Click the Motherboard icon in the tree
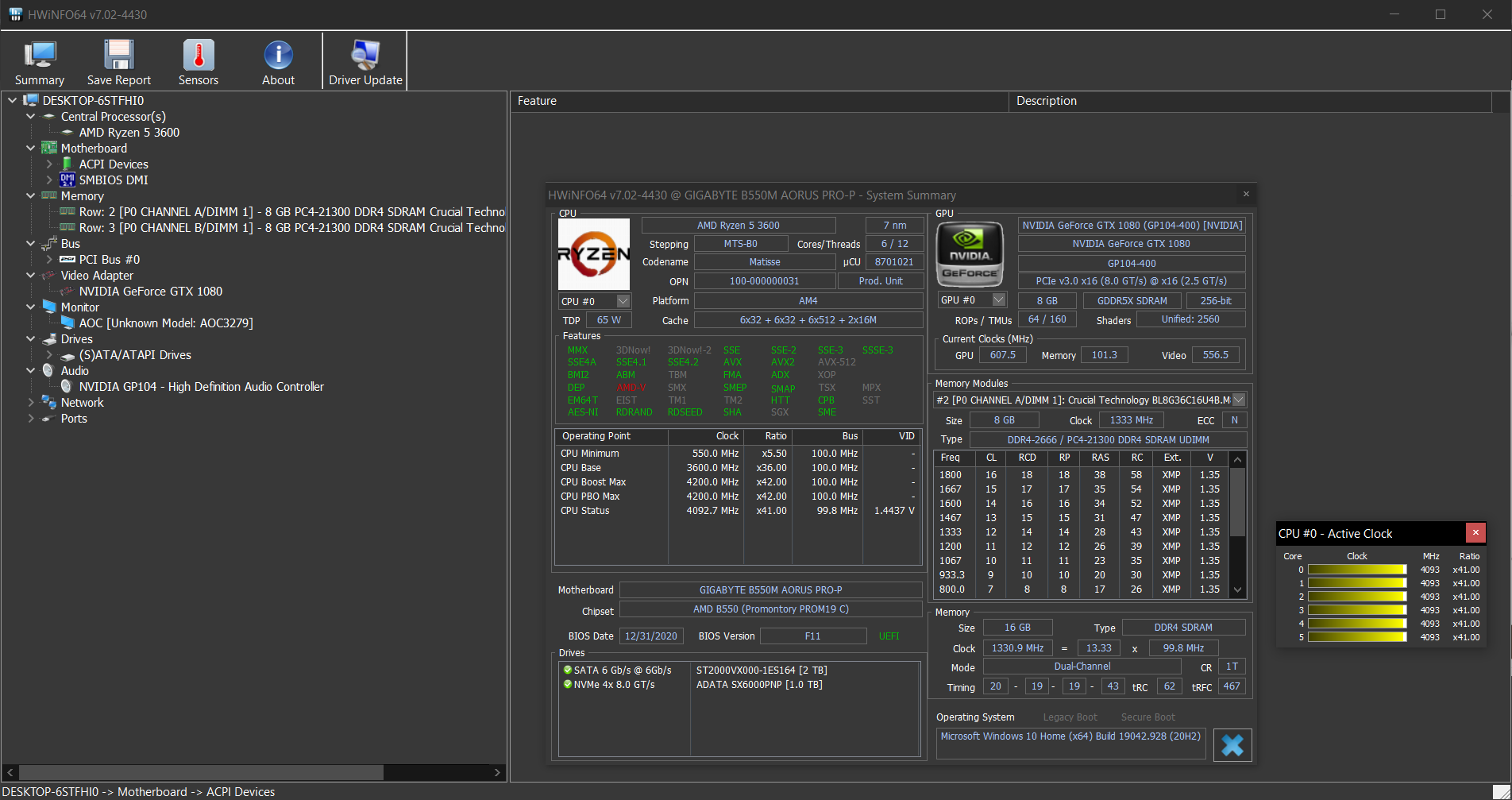This screenshot has height=800, width=1512. 49,149
